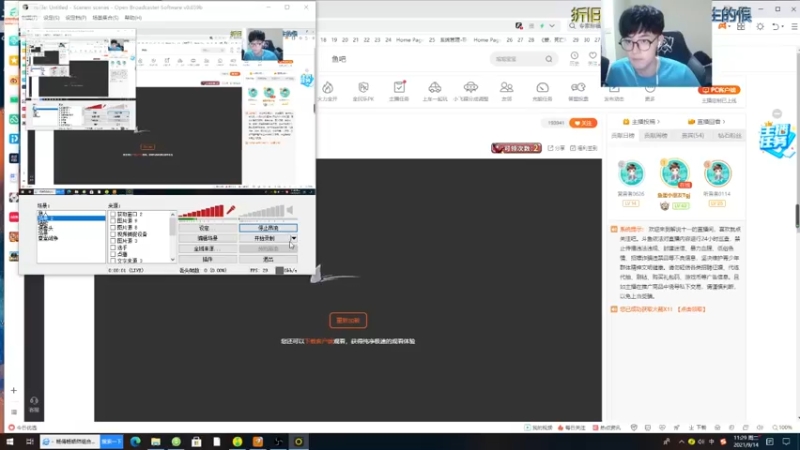The height and width of the screenshot is (450, 800).
Task: Click the 重新加载 button in player
Action: (x=348, y=320)
